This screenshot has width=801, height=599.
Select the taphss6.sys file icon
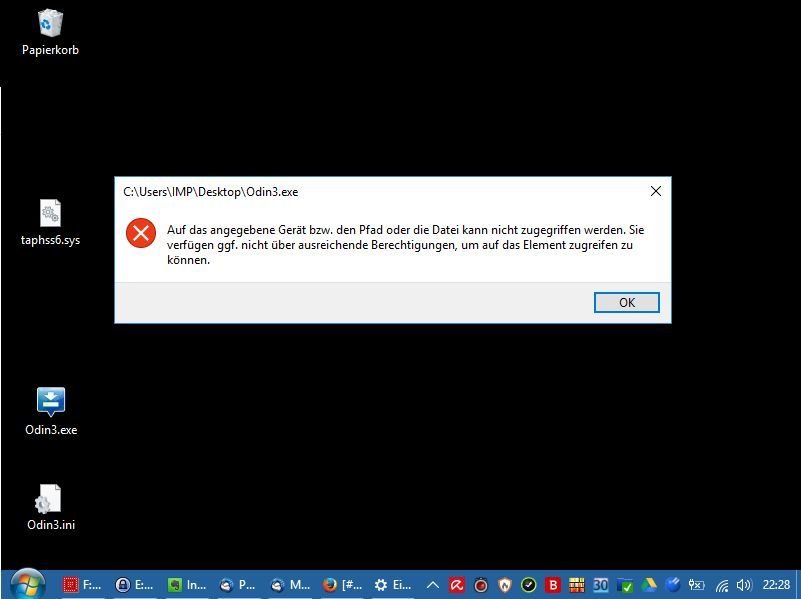click(x=50, y=222)
